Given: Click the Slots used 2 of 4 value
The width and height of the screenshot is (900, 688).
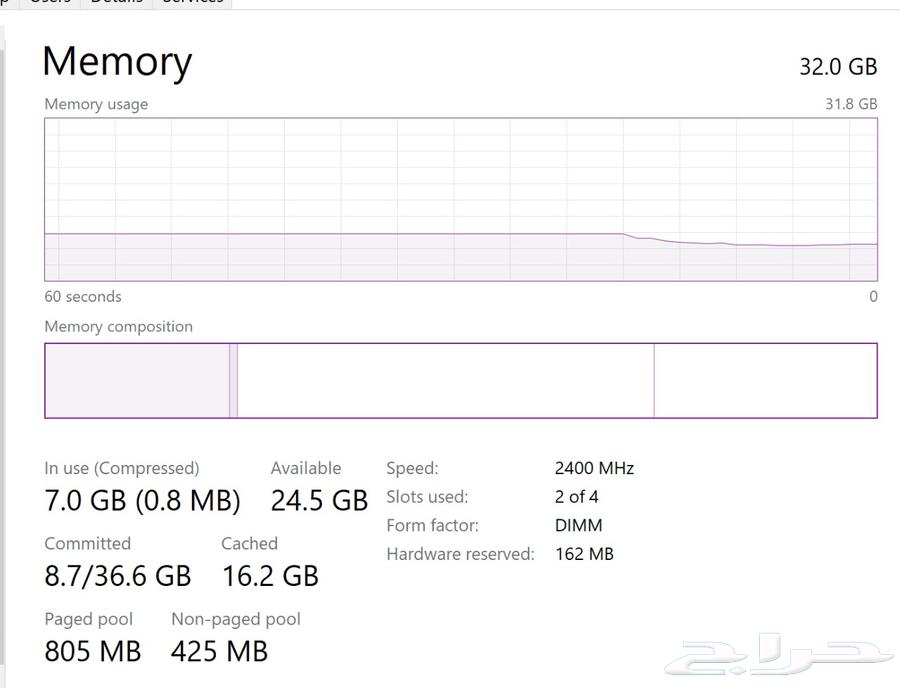Looking at the screenshot, I should [576, 497].
